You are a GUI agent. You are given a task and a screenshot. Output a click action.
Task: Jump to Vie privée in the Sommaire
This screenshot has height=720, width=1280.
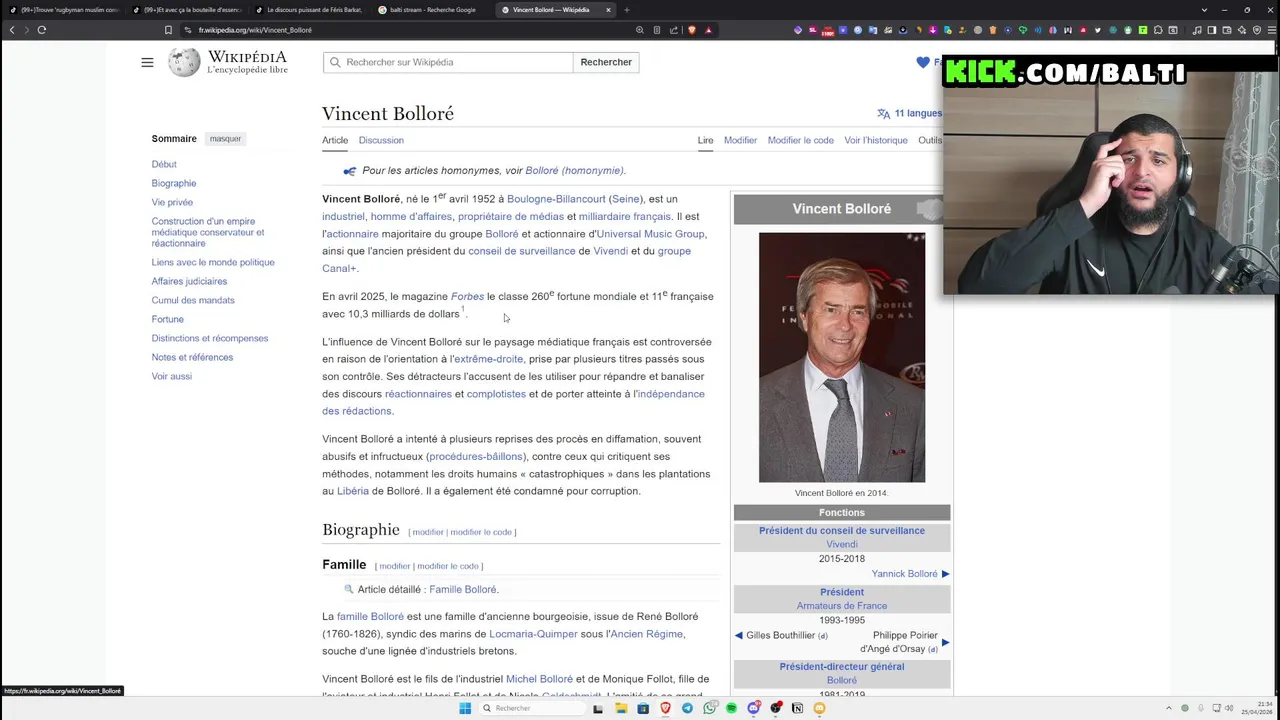172,202
